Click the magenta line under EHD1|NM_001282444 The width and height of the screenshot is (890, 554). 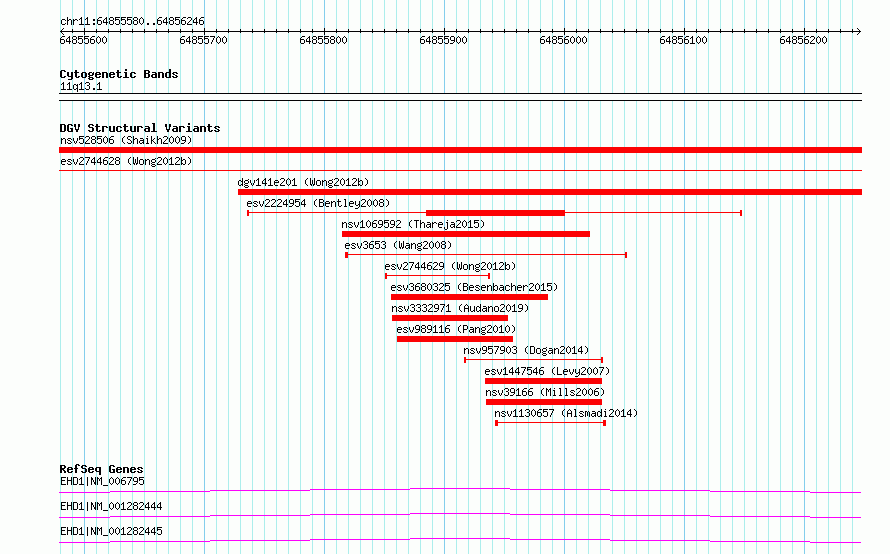(460, 515)
